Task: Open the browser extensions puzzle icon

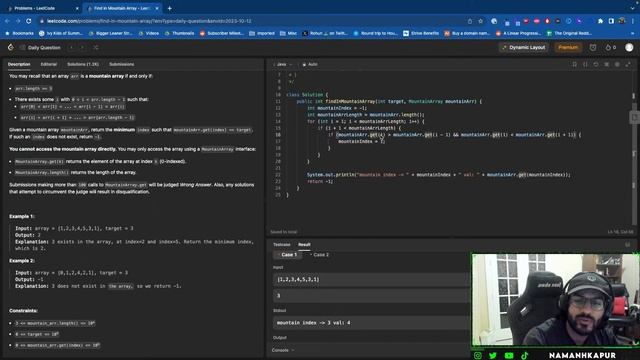Action: coord(600,21)
